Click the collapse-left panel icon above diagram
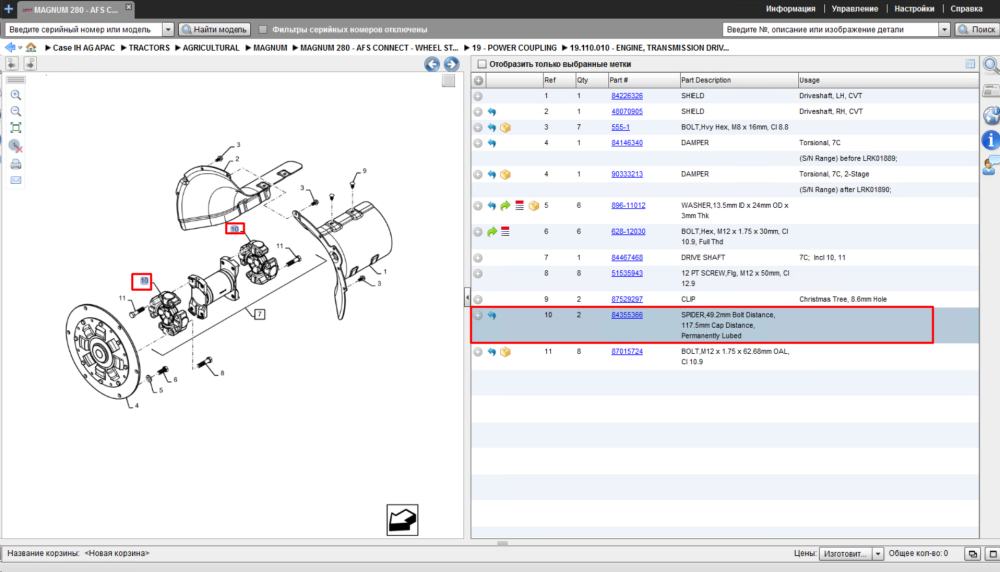This screenshot has height=572, width=1000. click(x=12, y=63)
